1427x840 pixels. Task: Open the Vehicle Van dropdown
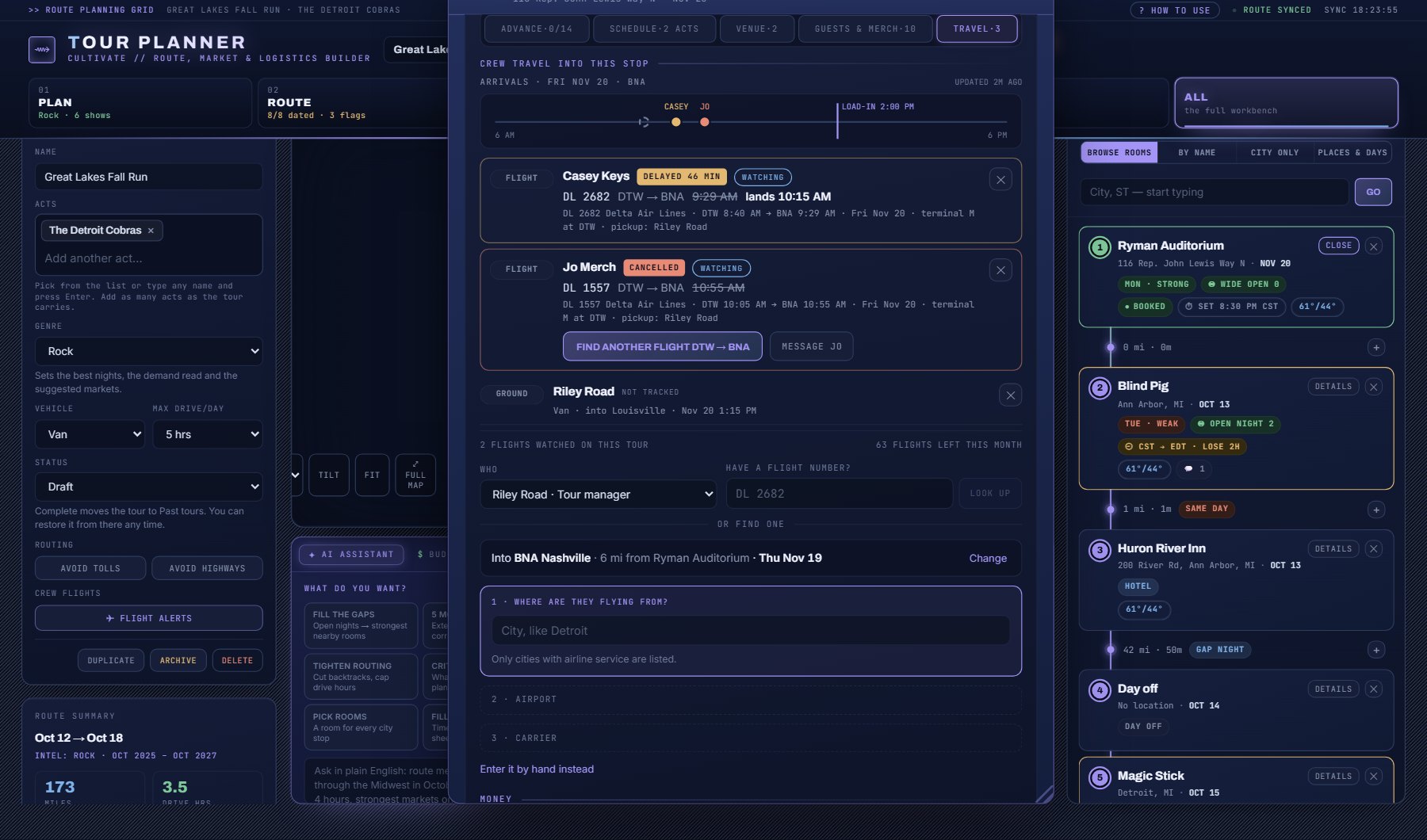[90, 434]
